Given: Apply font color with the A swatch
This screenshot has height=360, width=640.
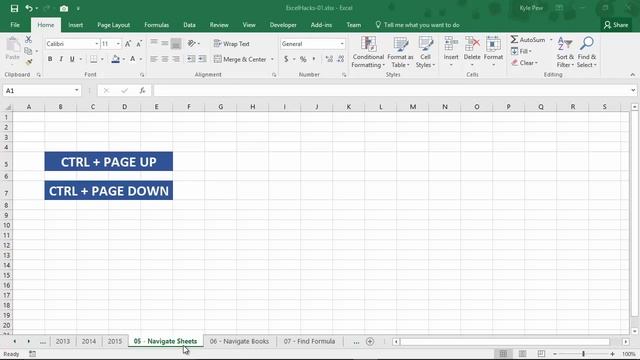Looking at the screenshot, I should pyautogui.click(x=133, y=59).
